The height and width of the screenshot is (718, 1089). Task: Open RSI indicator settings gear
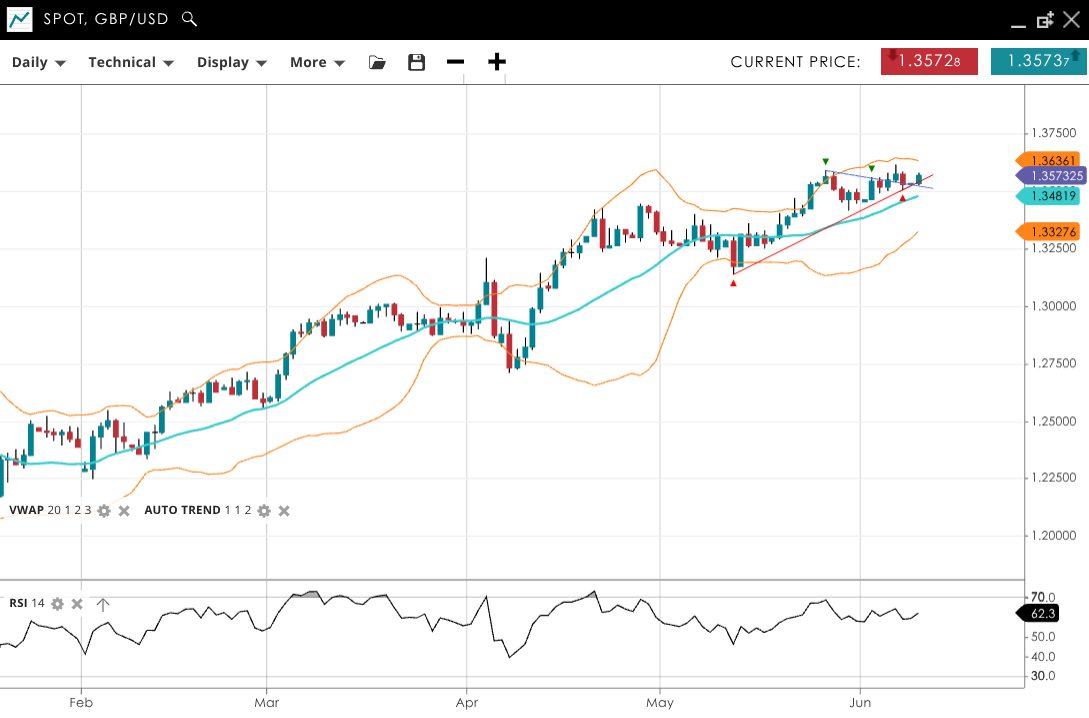coord(58,603)
